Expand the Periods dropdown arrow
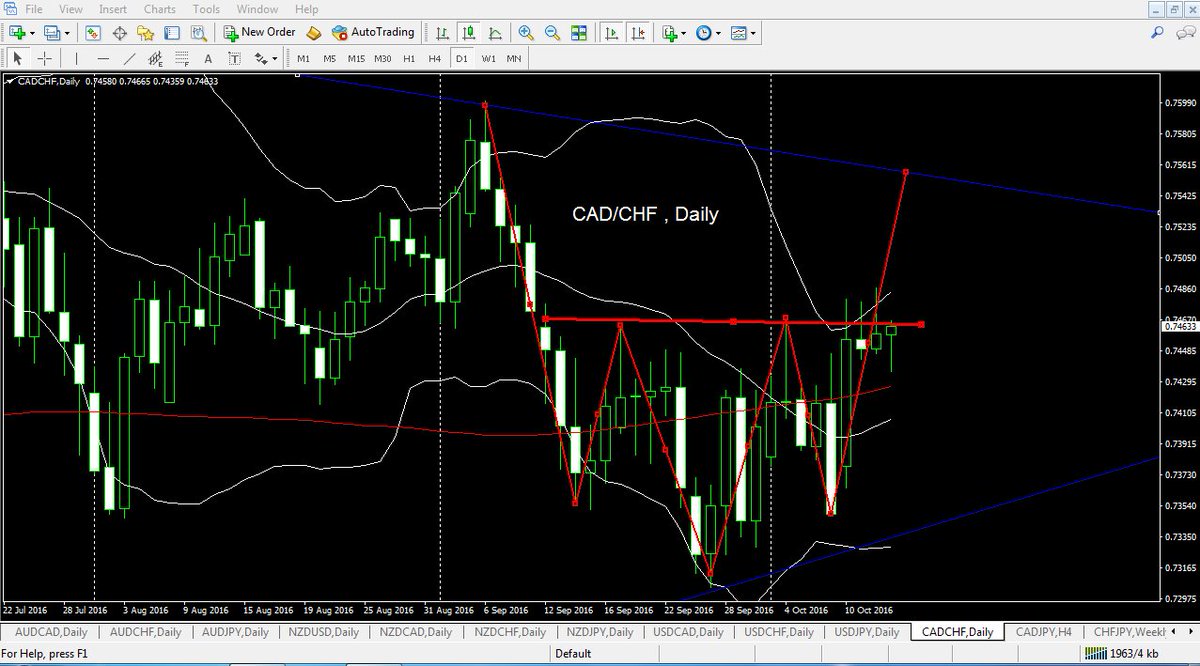The width and height of the screenshot is (1200, 666). coord(718,34)
